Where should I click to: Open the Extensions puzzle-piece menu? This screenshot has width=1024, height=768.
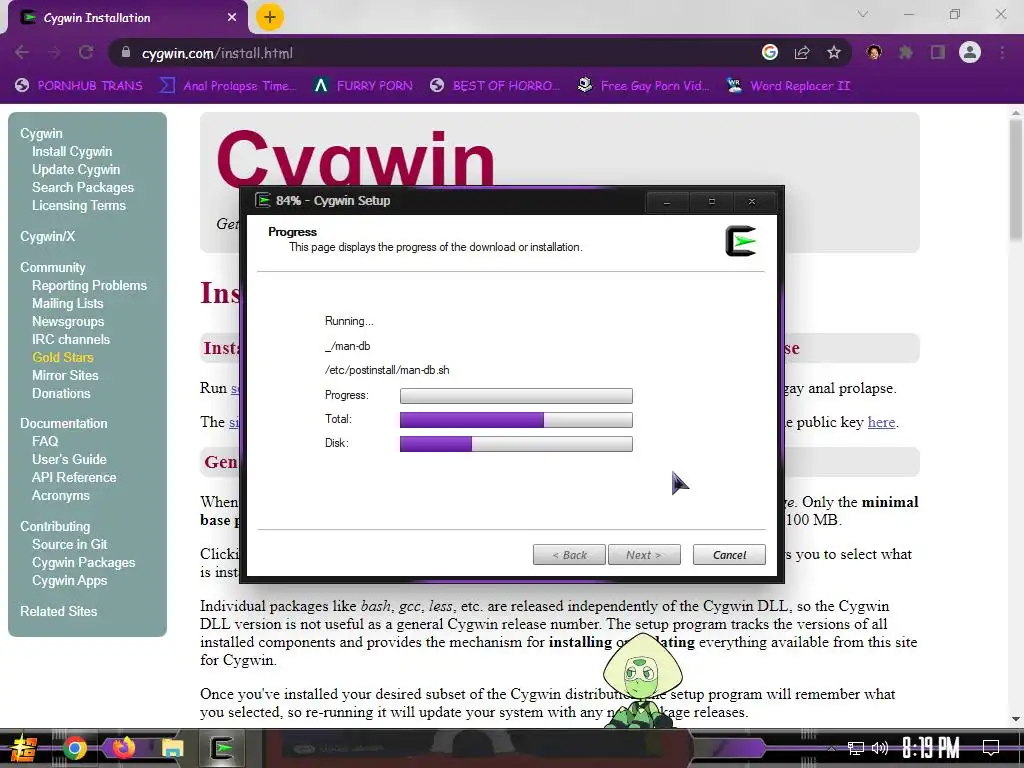[906, 53]
